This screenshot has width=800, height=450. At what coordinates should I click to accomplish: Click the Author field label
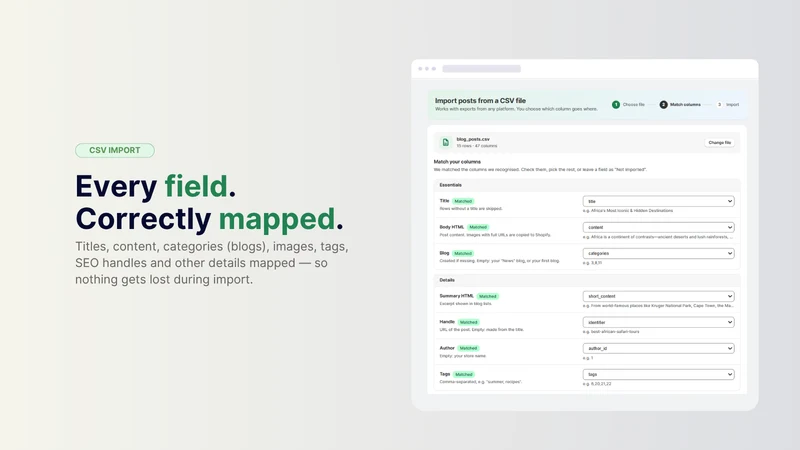pyautogui.click(x=446, y=348)
